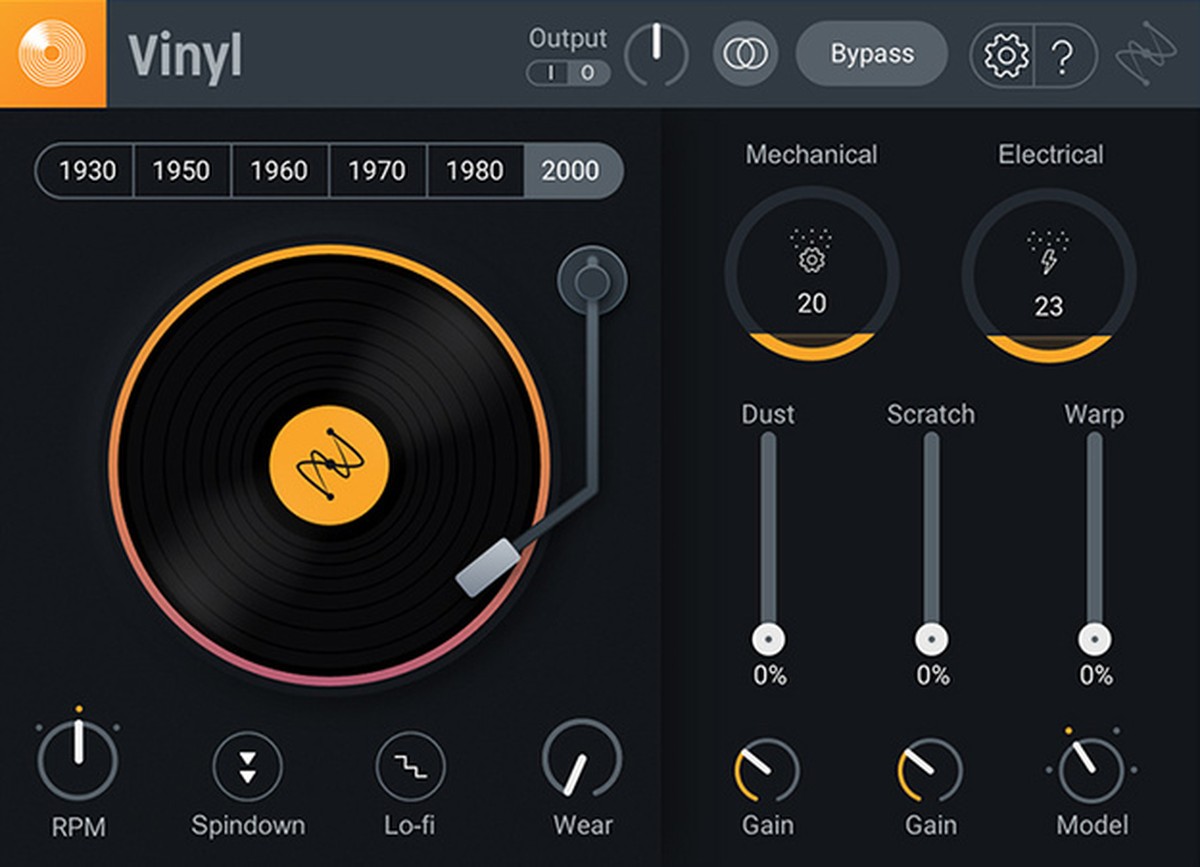Screen dimensions: 1200x867
Task: Click the Wear knob
Action: coord(581,762)
